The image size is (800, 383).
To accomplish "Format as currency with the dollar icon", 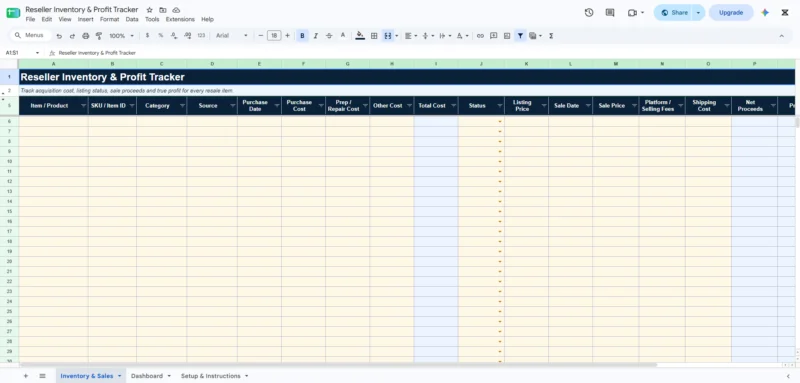I will 147,36.
